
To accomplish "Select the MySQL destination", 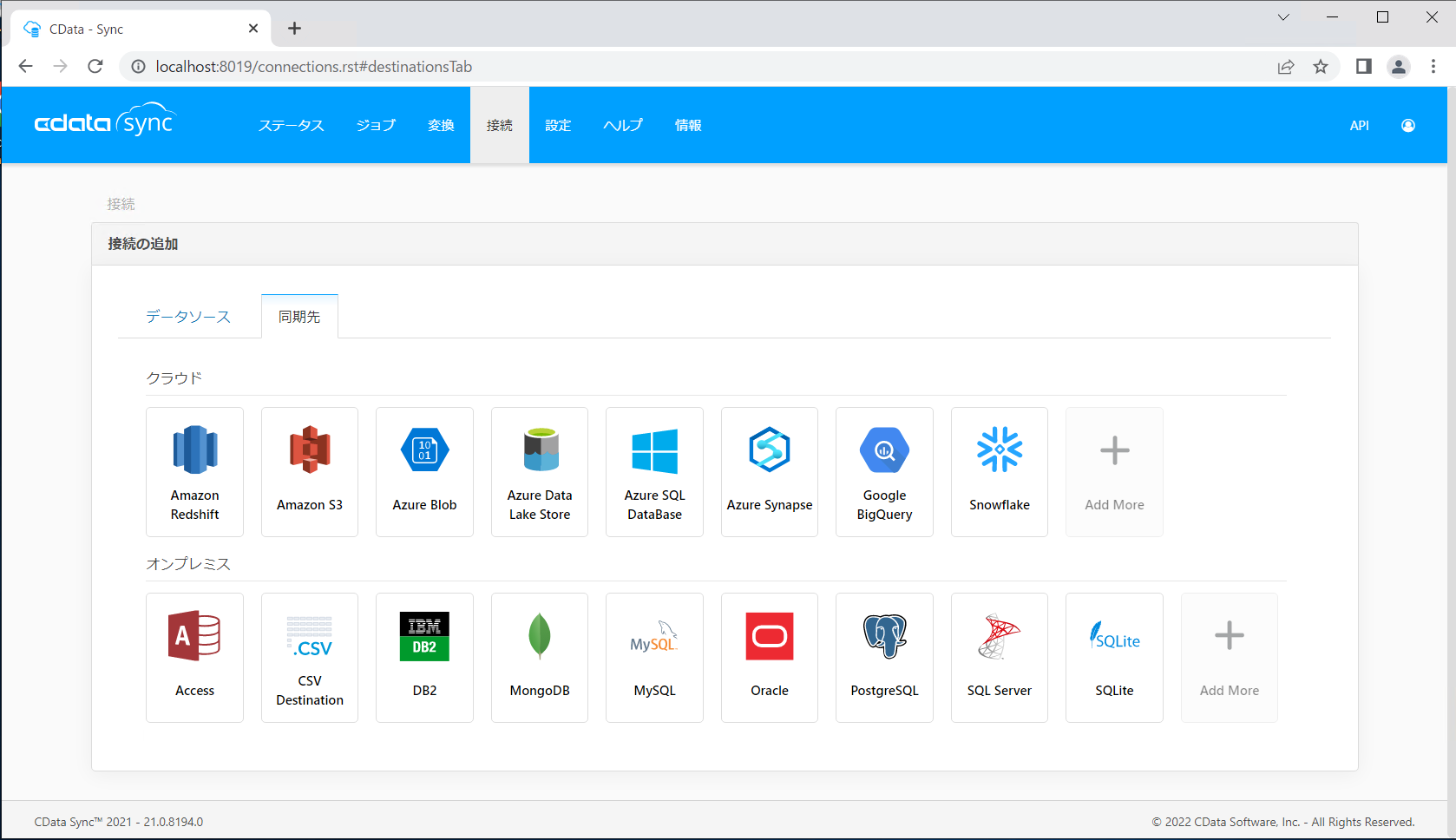I will tap(654, 658).
